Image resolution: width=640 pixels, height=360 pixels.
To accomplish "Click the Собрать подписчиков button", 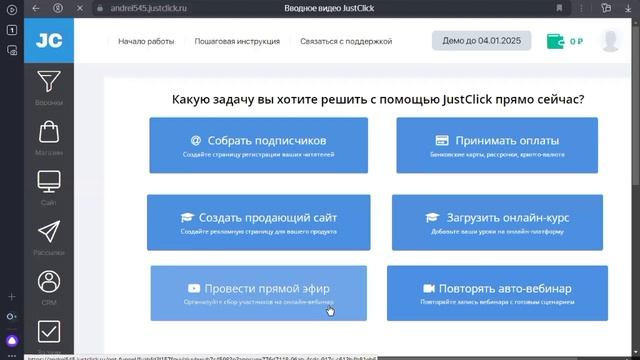I will pos(259,145).
